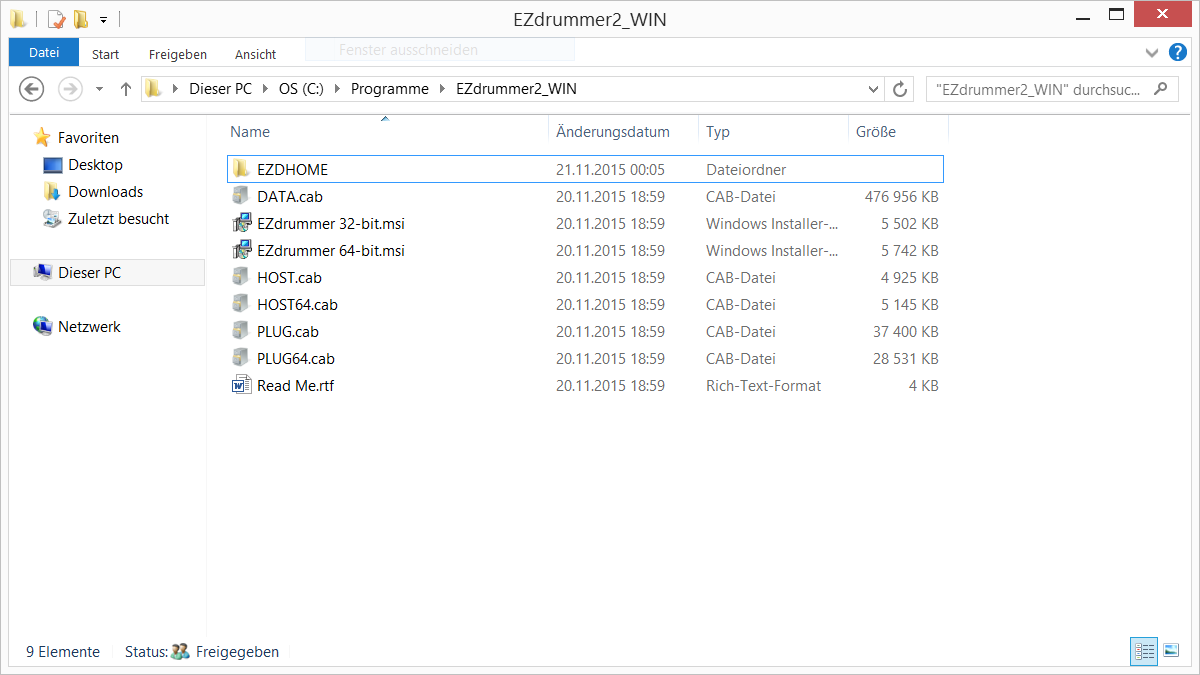The height and width of the screenshot is (675, 1200).
Task: Click the EZdrummer 32-bit.msi installer icon
Action: pyautogui.click(x=241, y=224)
